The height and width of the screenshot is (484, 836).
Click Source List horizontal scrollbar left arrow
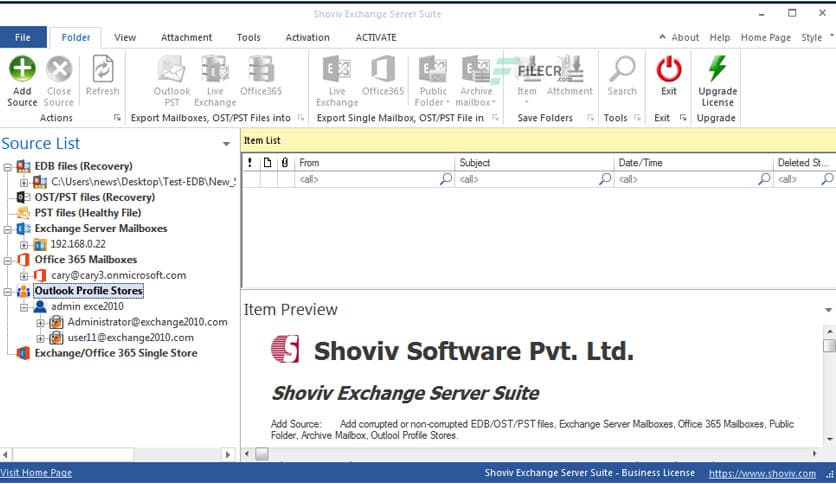click(x=5, y=455)
